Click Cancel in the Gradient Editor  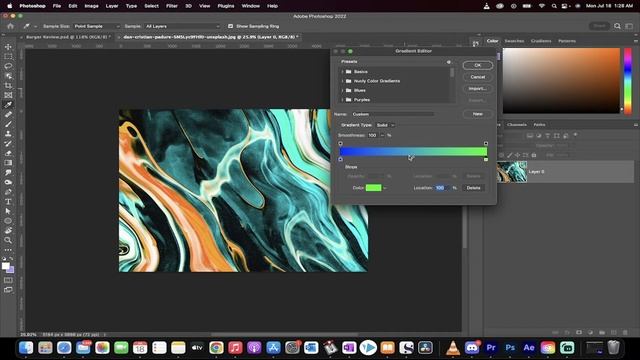coord(478,77)
